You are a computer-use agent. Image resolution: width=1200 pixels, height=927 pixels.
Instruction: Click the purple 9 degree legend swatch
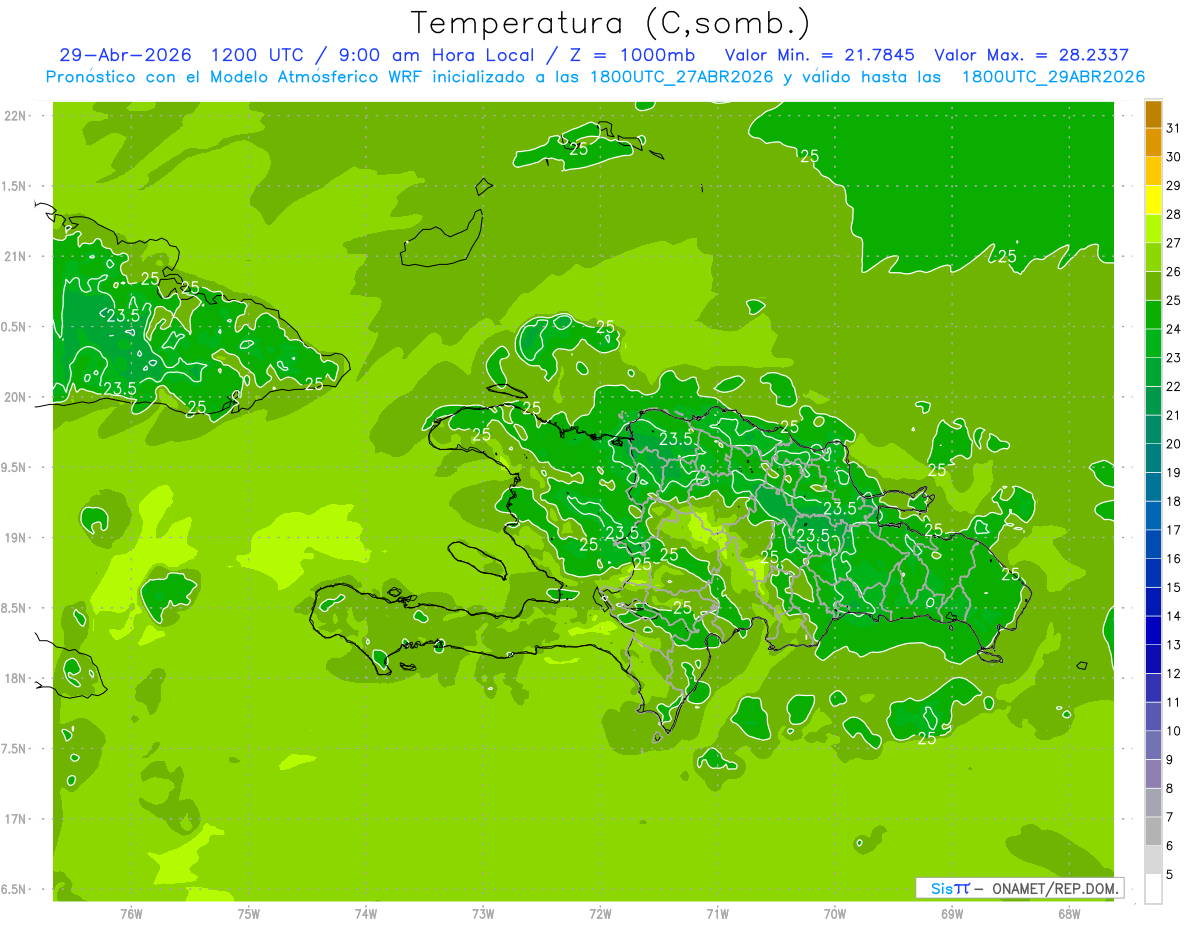click(1153, 746)
